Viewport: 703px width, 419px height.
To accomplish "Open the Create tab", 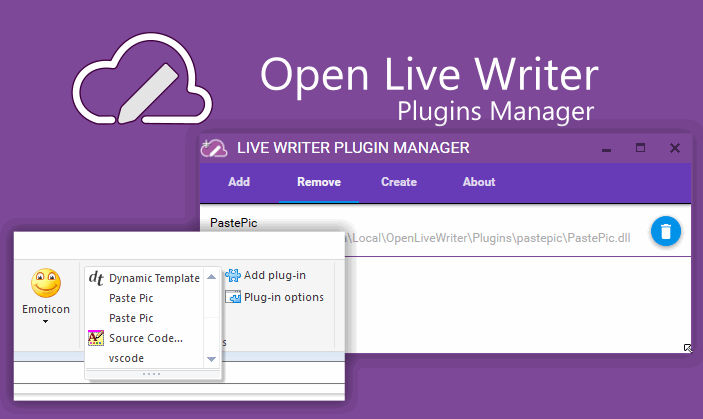I will 399,182.
